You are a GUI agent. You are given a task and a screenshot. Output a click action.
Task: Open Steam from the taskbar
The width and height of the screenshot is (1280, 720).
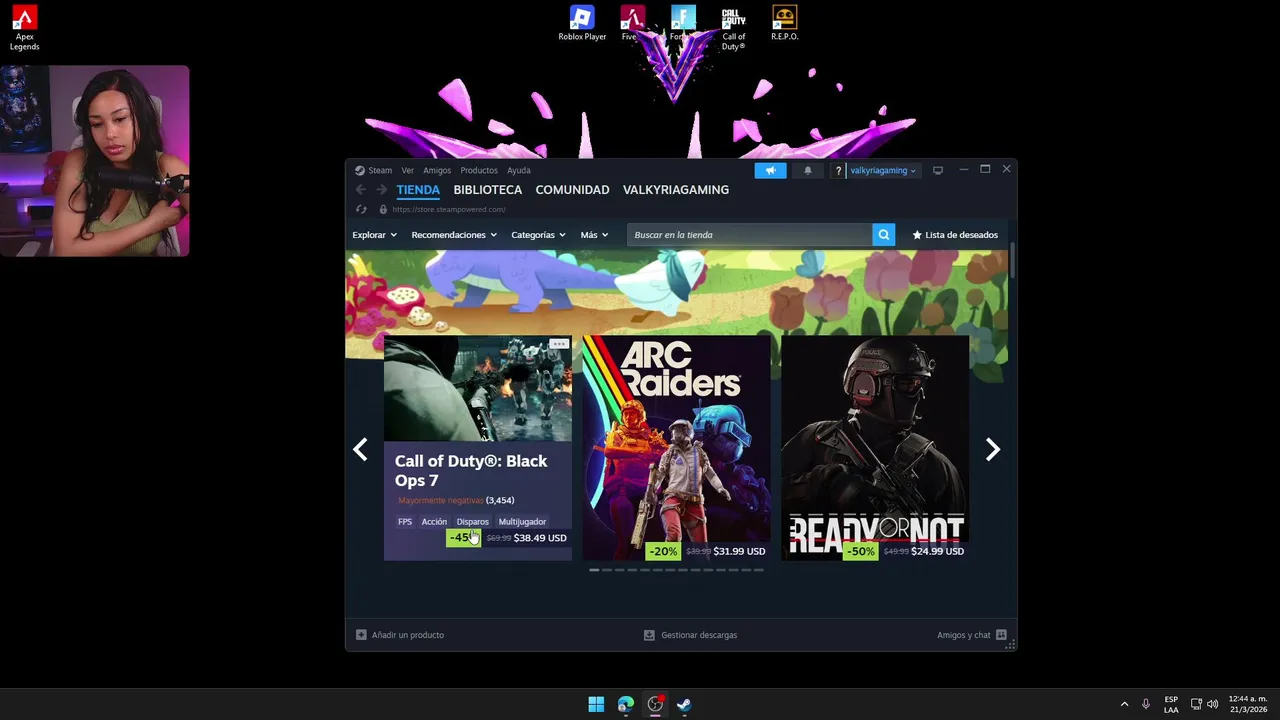(x=684, y=704)
